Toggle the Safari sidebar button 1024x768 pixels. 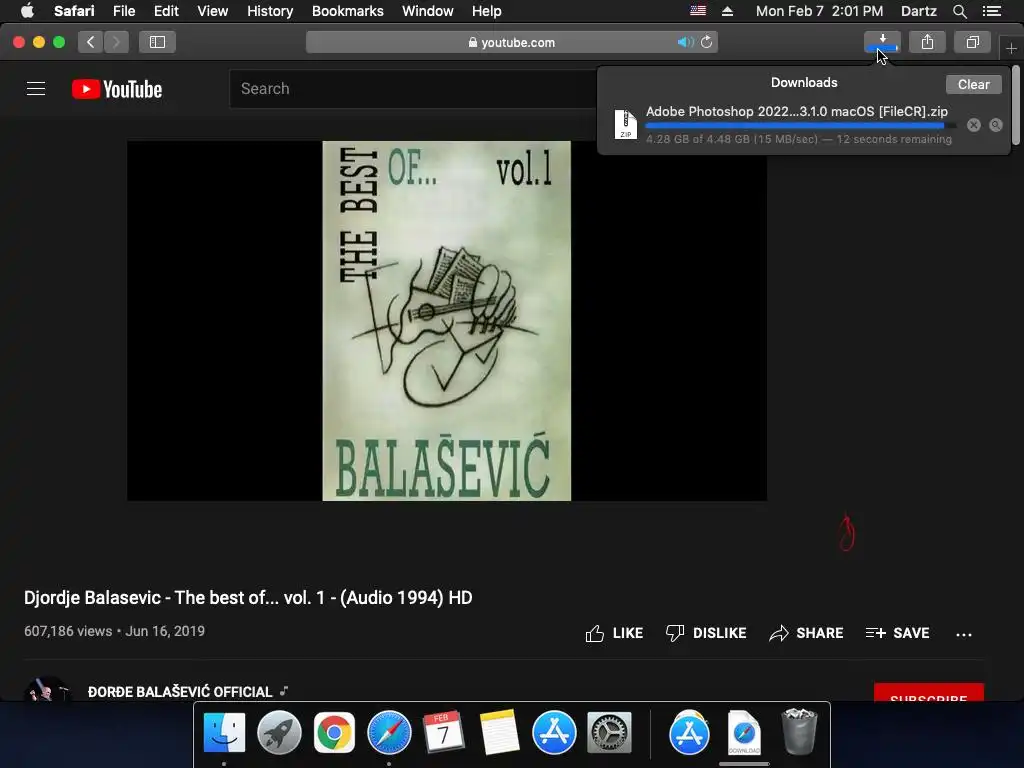coord(157,42)
